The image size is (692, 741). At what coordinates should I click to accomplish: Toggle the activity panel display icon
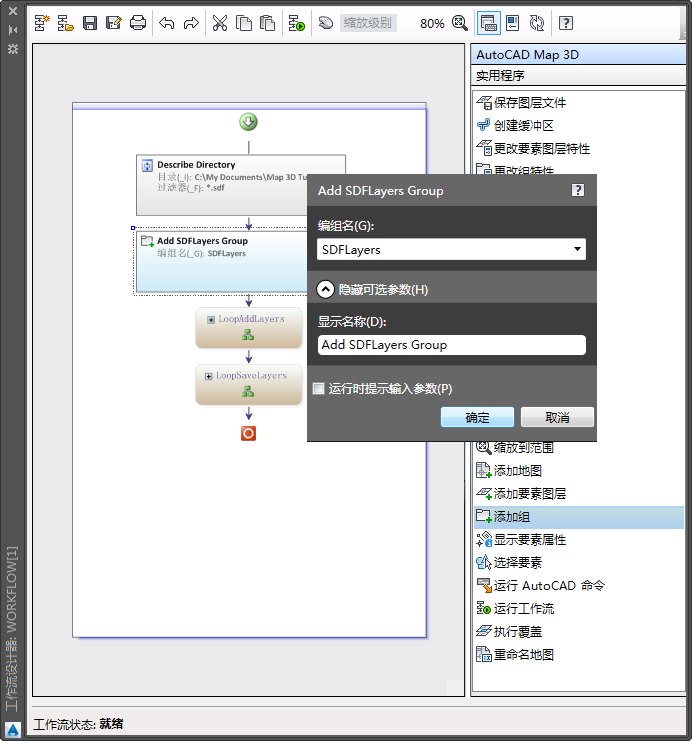488,23
